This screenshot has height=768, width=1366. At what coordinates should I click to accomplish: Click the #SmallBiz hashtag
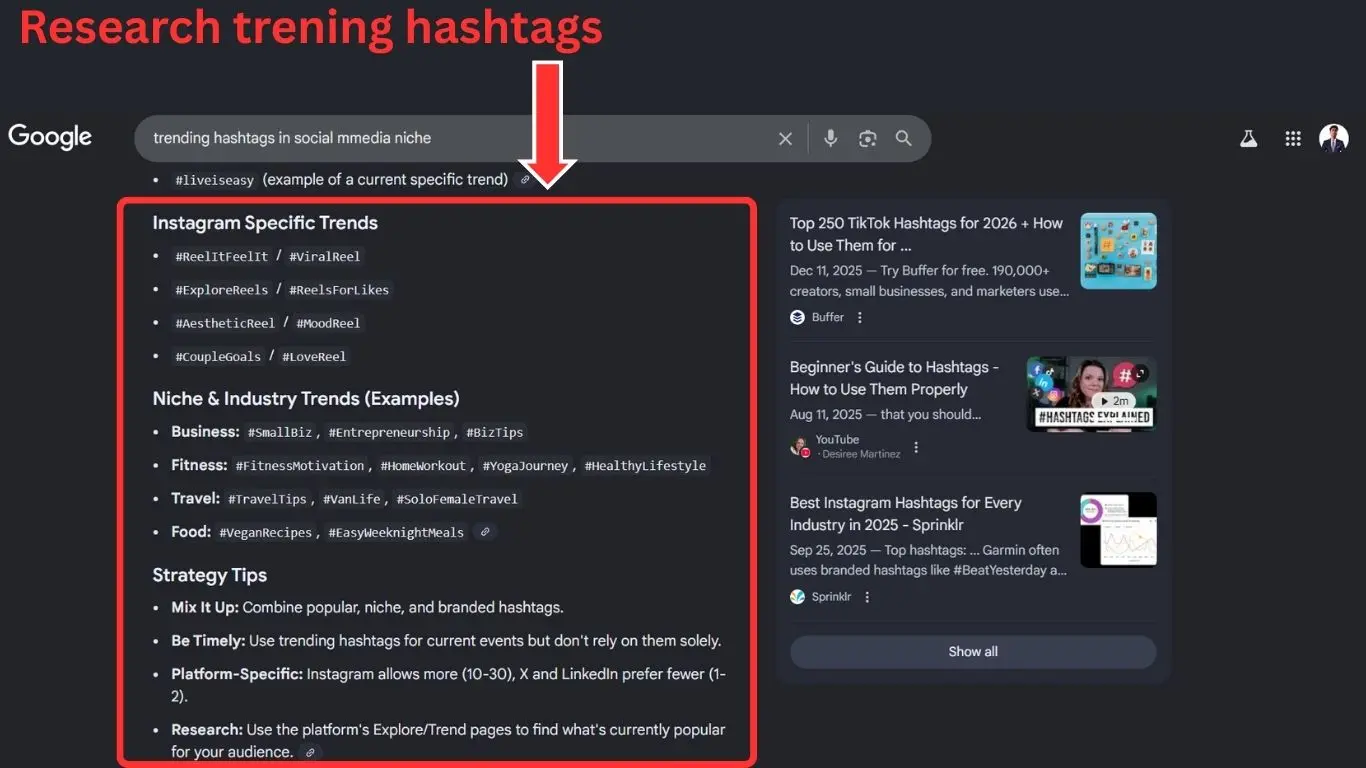(x=281, y=433)
